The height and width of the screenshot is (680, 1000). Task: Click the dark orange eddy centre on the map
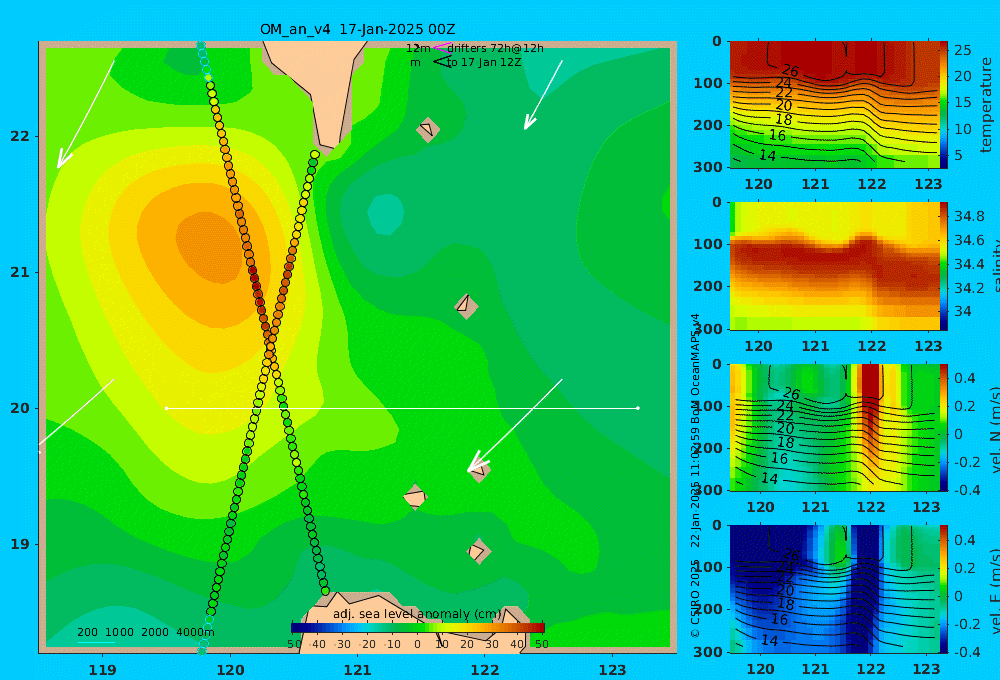click(207, 248)
